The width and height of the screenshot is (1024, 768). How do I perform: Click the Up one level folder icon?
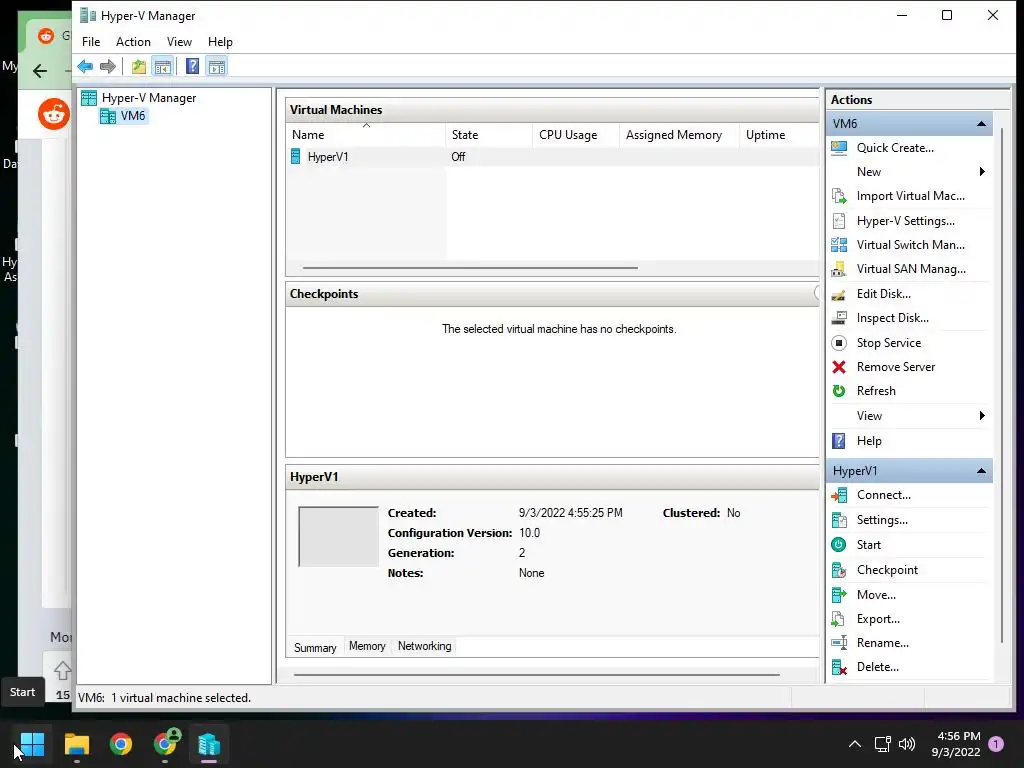138,66
